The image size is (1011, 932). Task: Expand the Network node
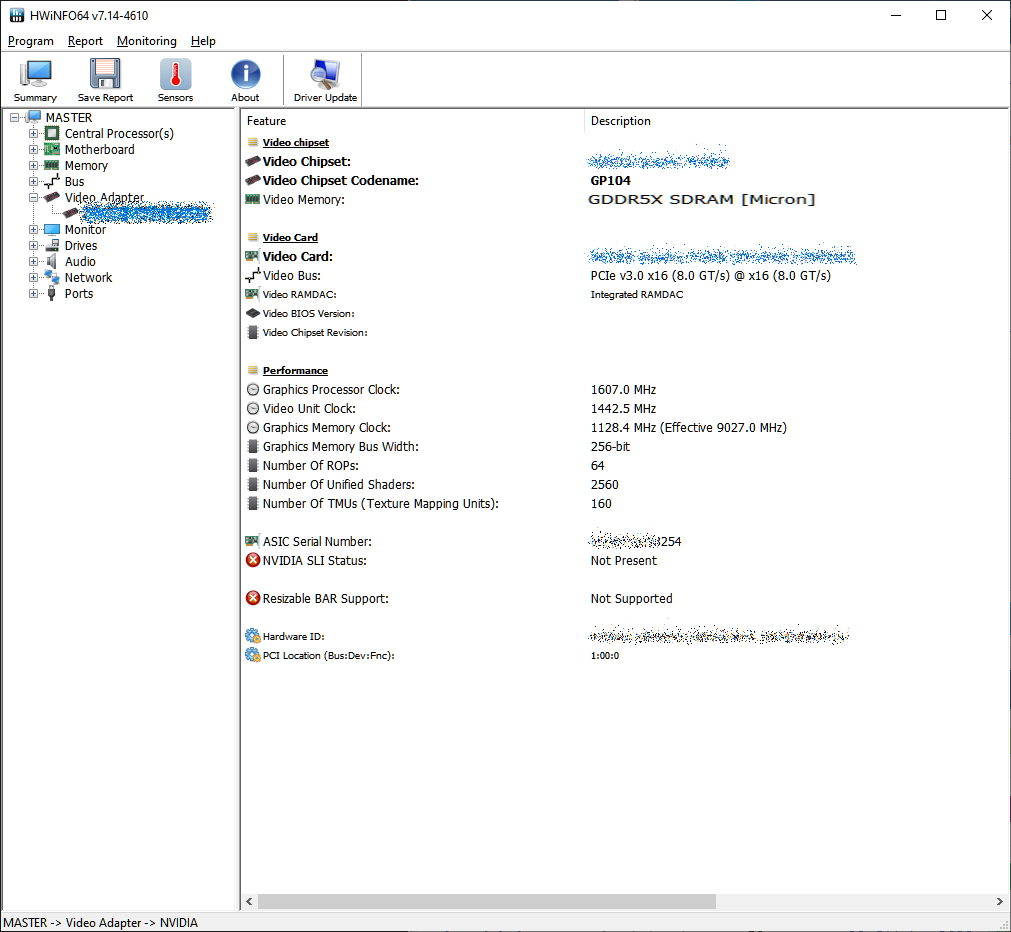pyautogui.click(x=34, y=277)
